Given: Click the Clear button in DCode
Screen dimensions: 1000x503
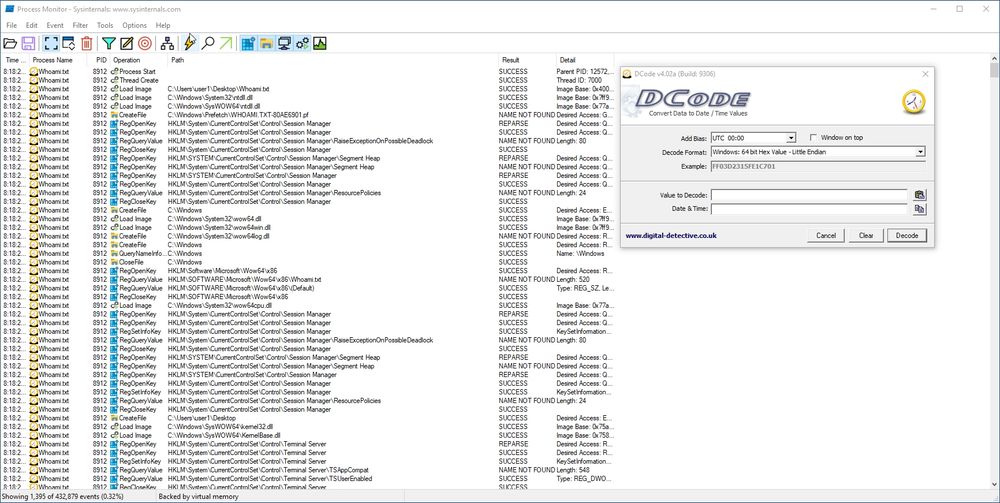Looking at the screenshot, I should click(x=866, y=235).
